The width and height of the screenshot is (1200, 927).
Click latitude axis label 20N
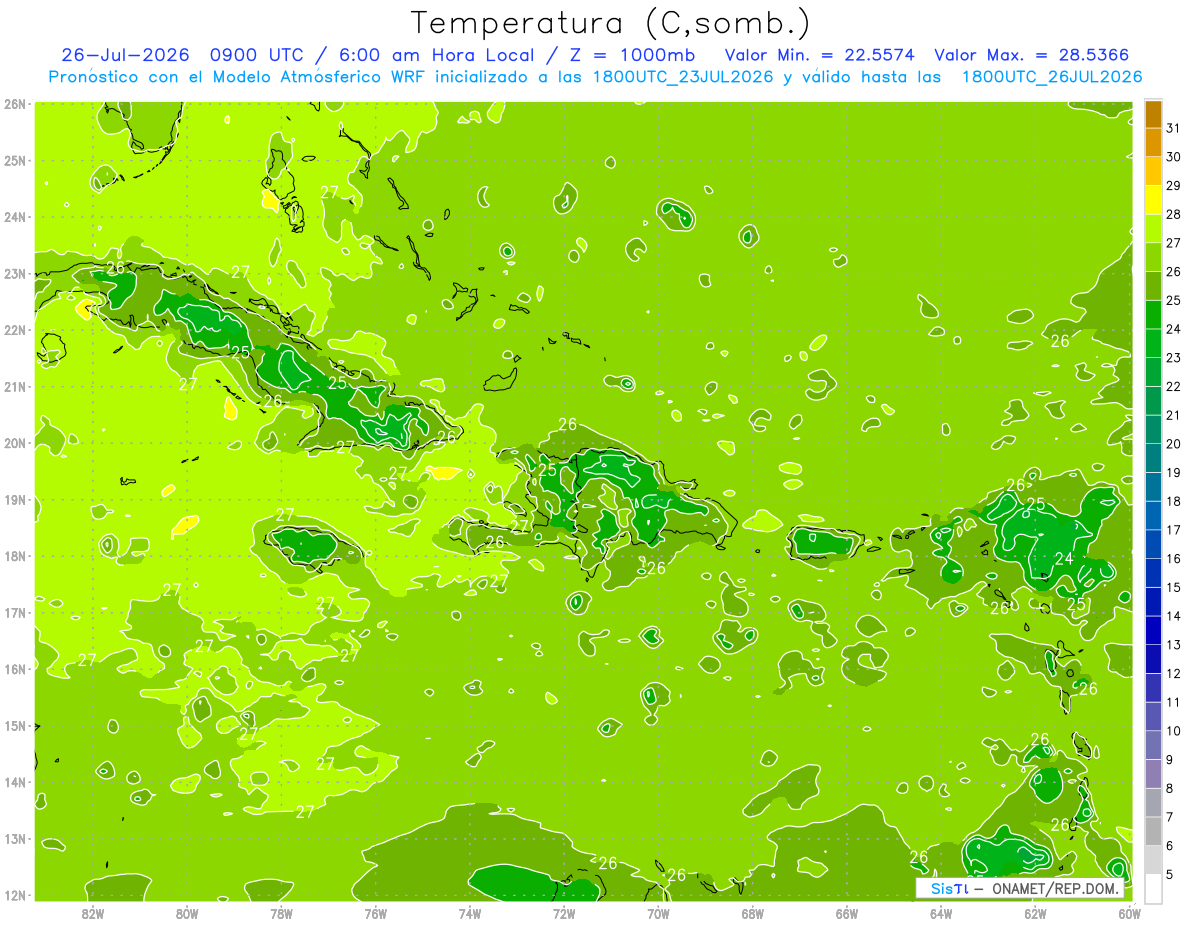pos(15,443)
